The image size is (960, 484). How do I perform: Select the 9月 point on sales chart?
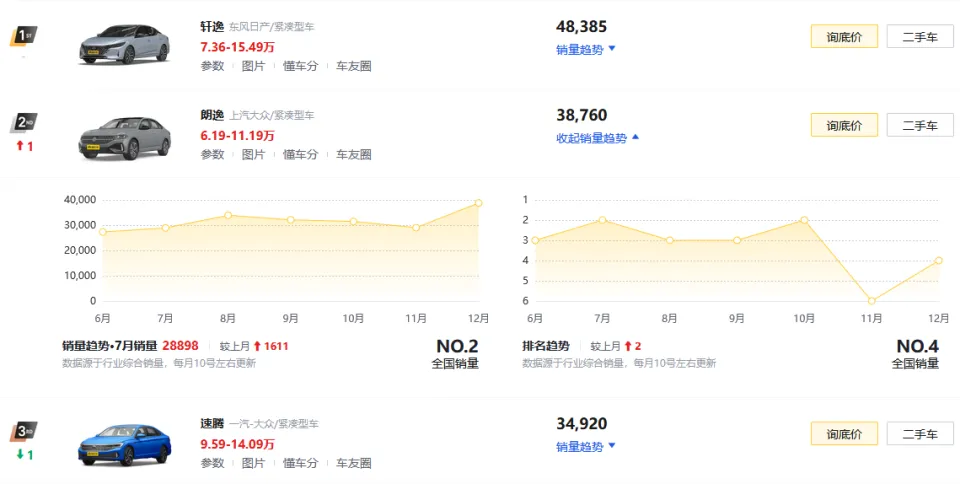pyautogui.click(x=291, y=220)
